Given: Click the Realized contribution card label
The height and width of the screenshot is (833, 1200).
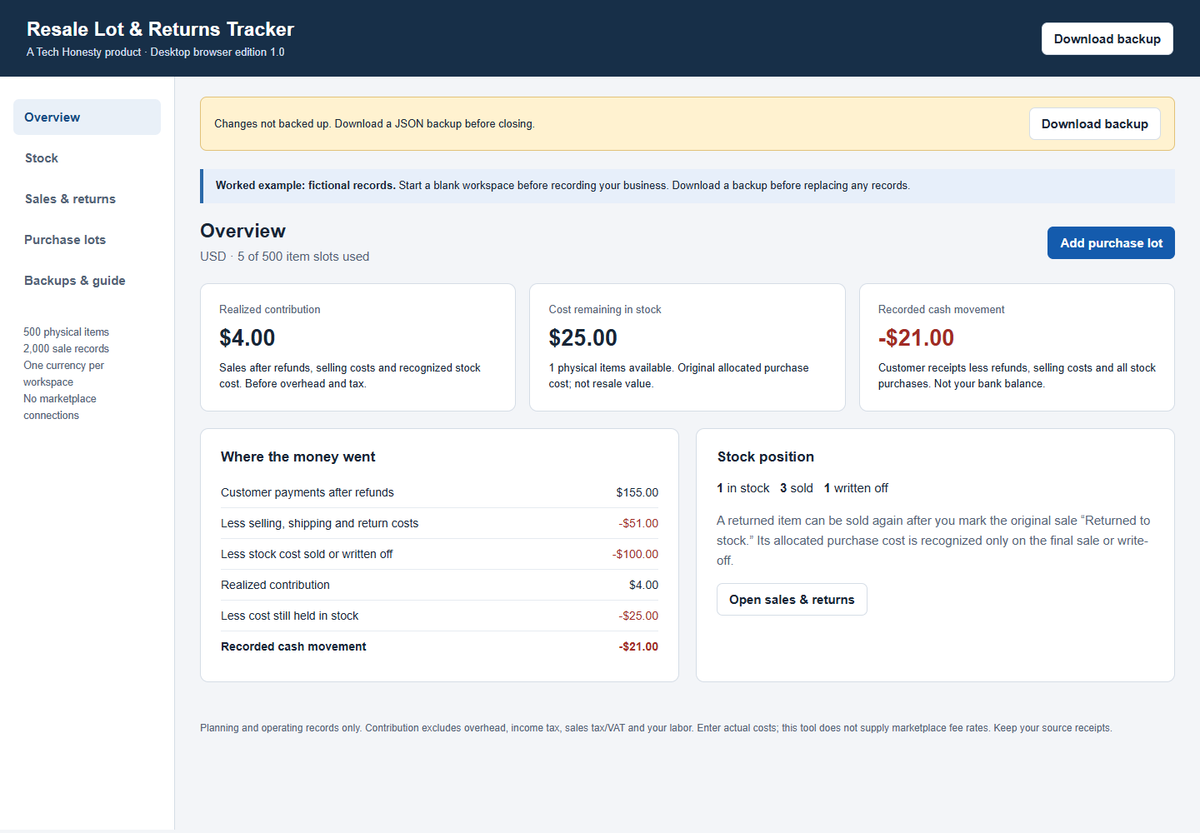Looking at the screenshot, I should pyautogui.click(x=270, y=310).
